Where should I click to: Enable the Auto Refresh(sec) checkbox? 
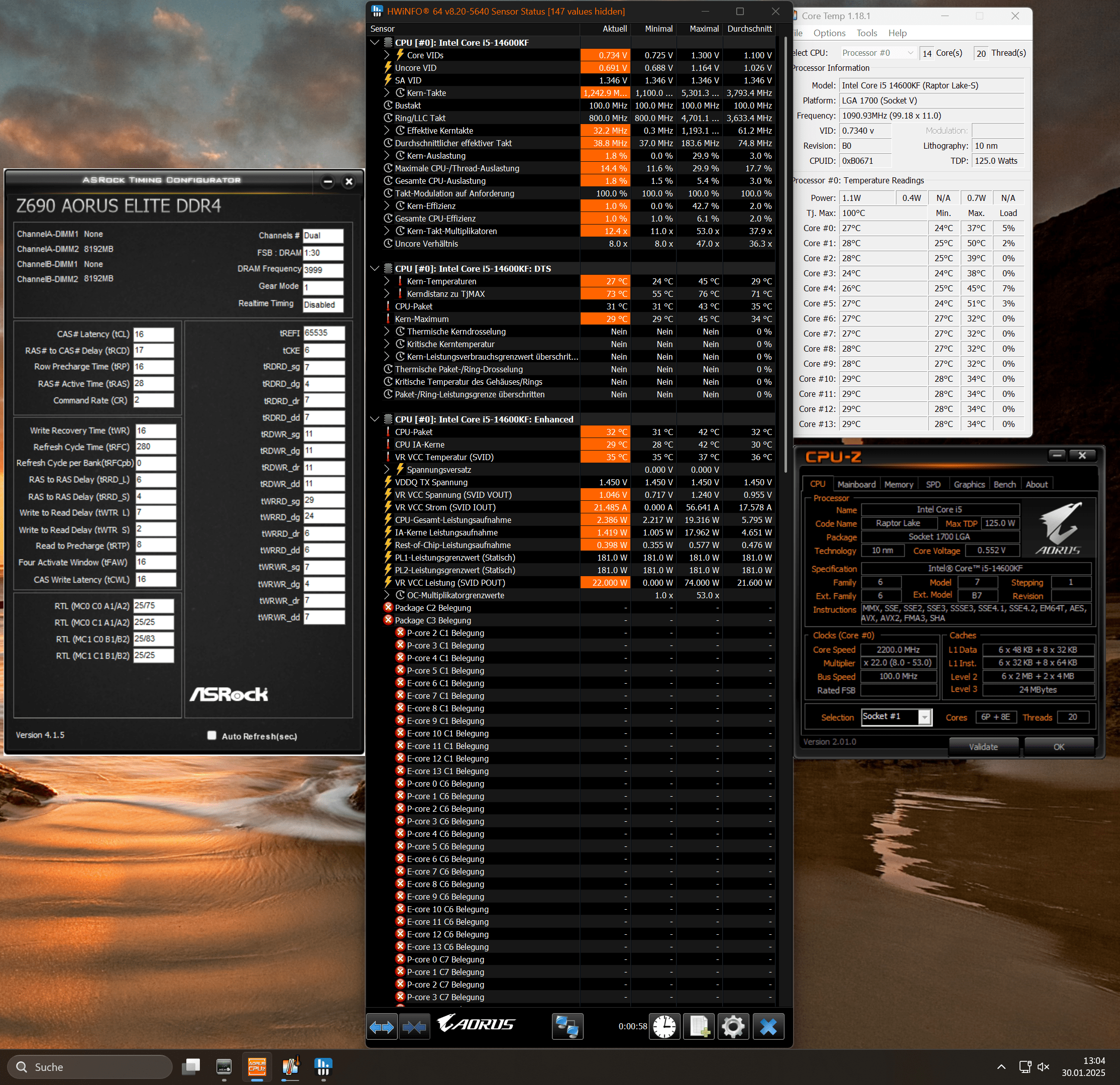[212, 735]
